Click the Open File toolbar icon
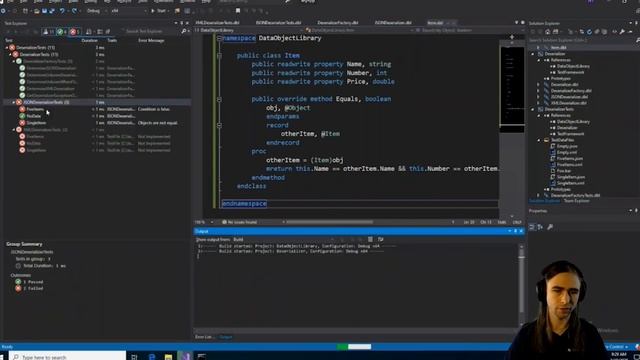The height and width of the screenshot is (360, 640). (x=37, y=11)
